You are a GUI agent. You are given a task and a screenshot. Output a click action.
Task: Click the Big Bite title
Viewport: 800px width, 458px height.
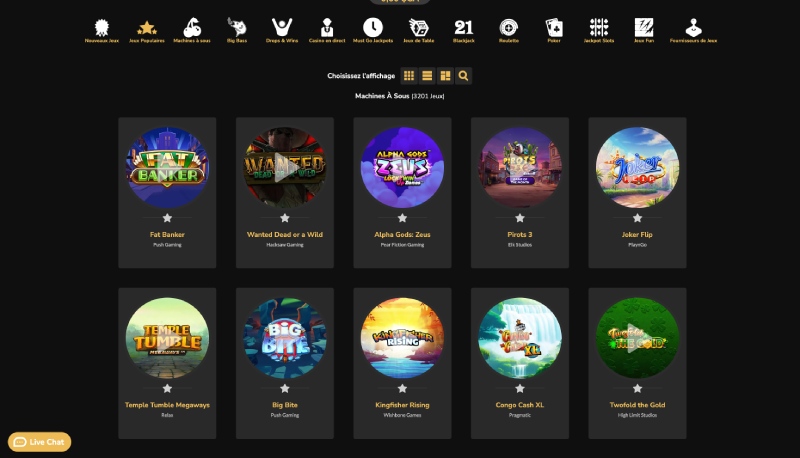285,405
